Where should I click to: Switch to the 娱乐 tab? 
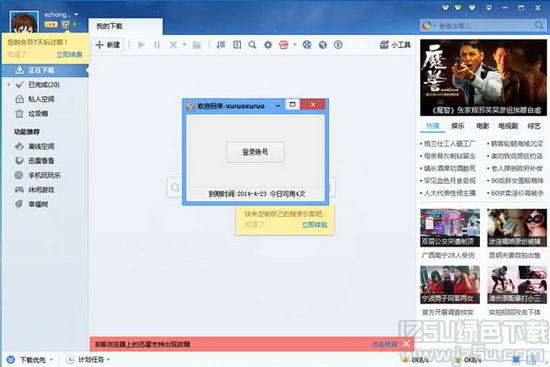pyautogui.click(x=458, y=126)
